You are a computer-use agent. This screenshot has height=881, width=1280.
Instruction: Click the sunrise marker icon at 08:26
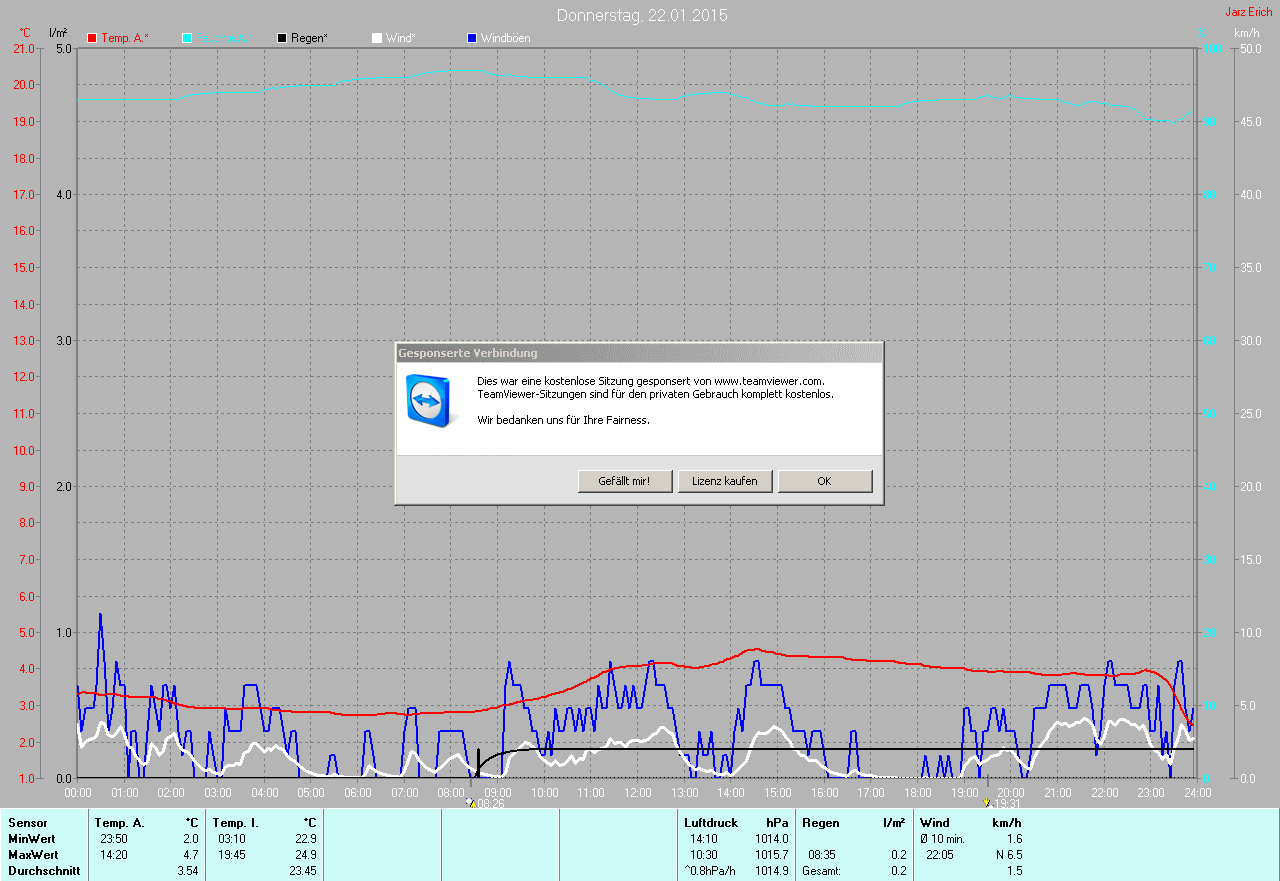472,802
